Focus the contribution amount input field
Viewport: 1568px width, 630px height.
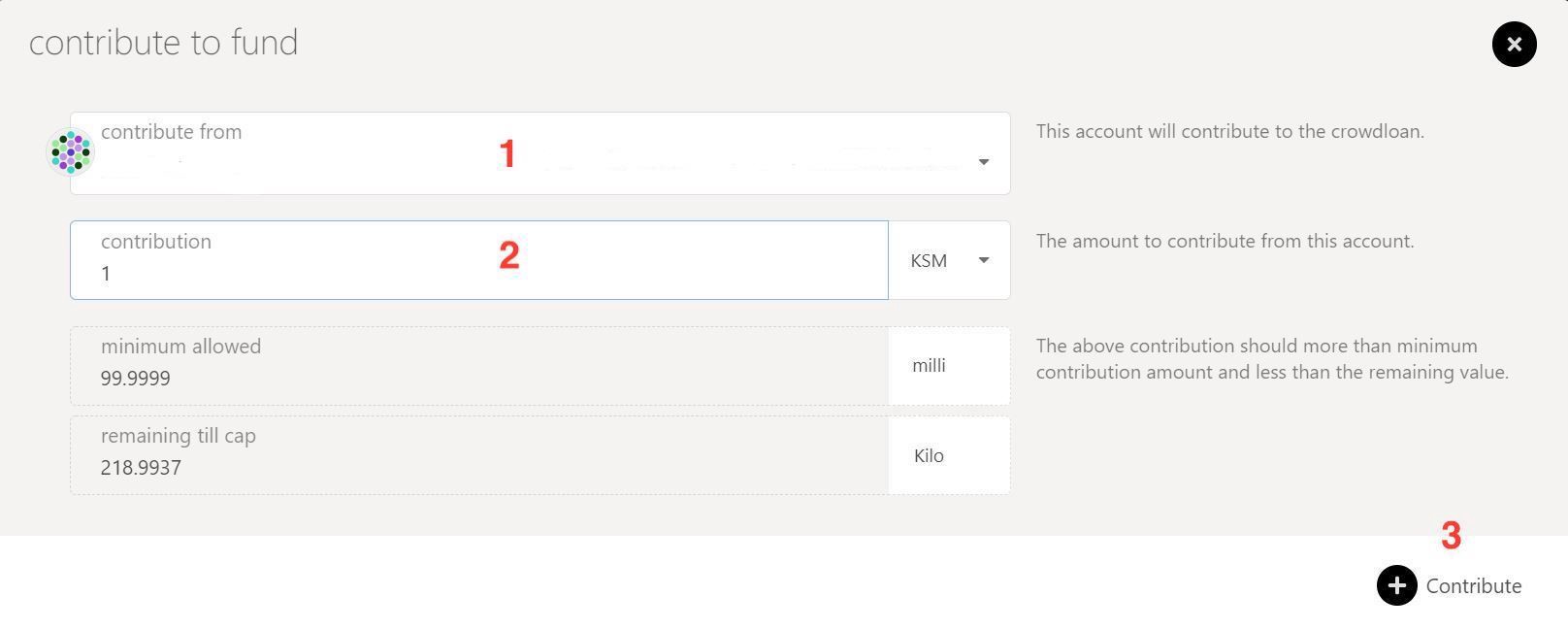[479, 260]
